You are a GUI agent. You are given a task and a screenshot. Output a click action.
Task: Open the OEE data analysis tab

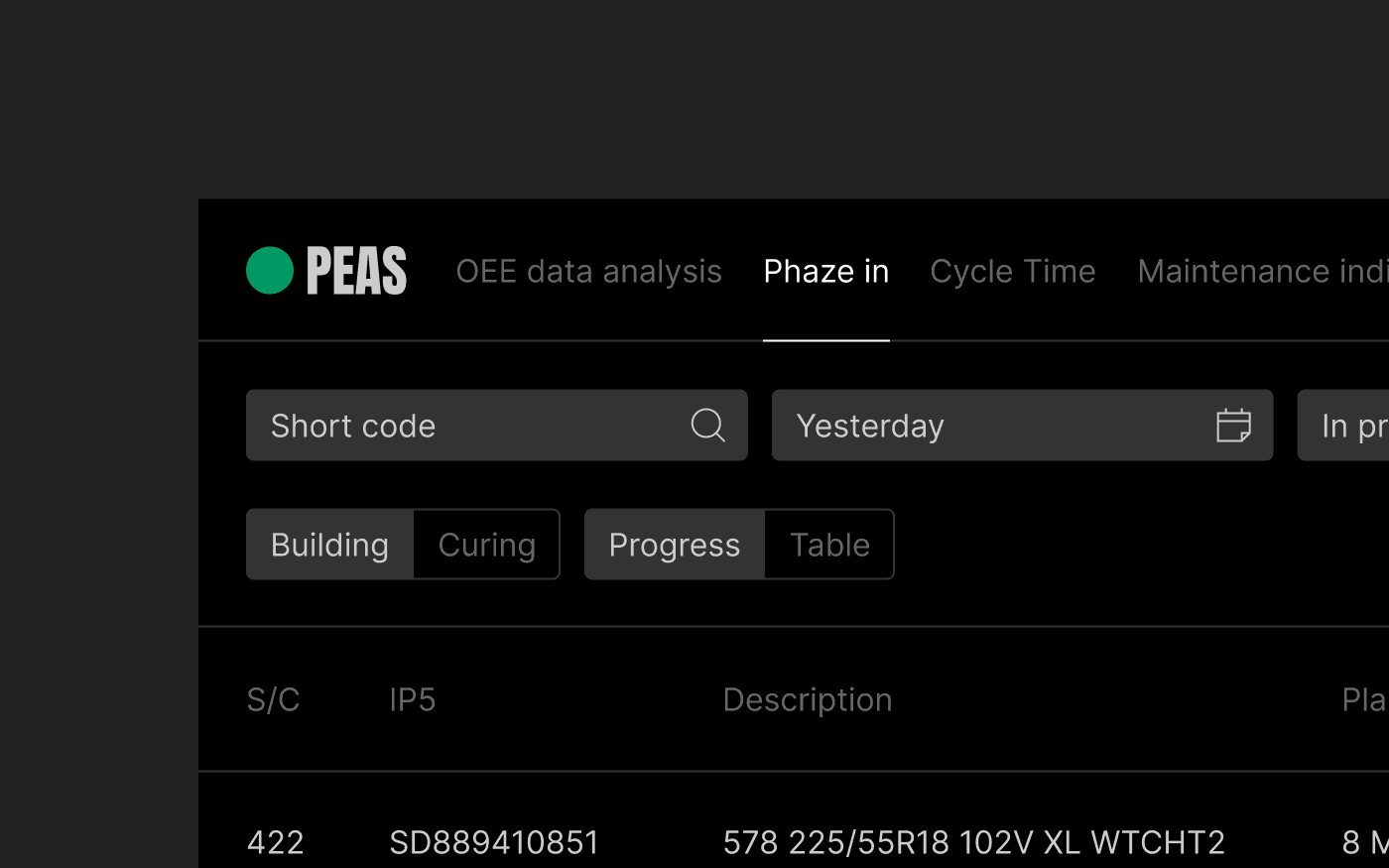click(588, 272)
